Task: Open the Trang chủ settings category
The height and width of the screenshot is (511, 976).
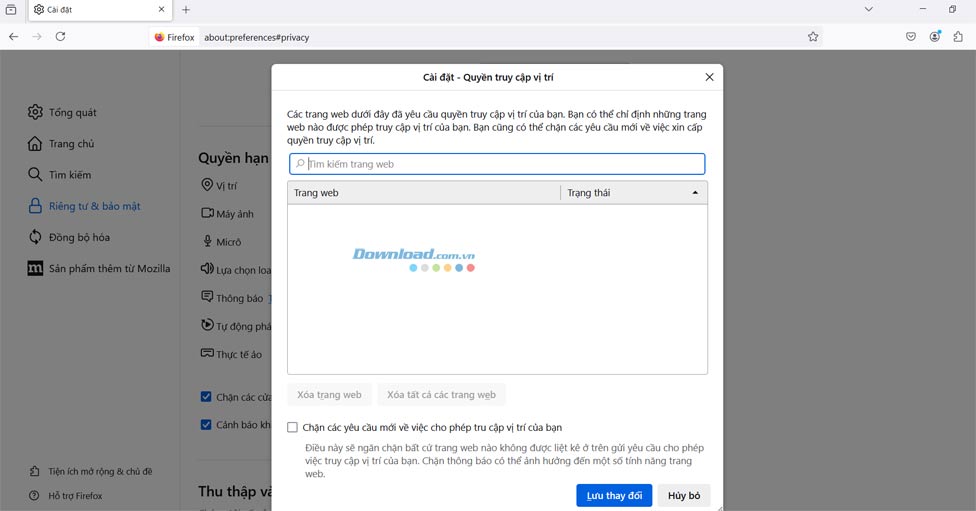Action: click(x=61, y=144)
